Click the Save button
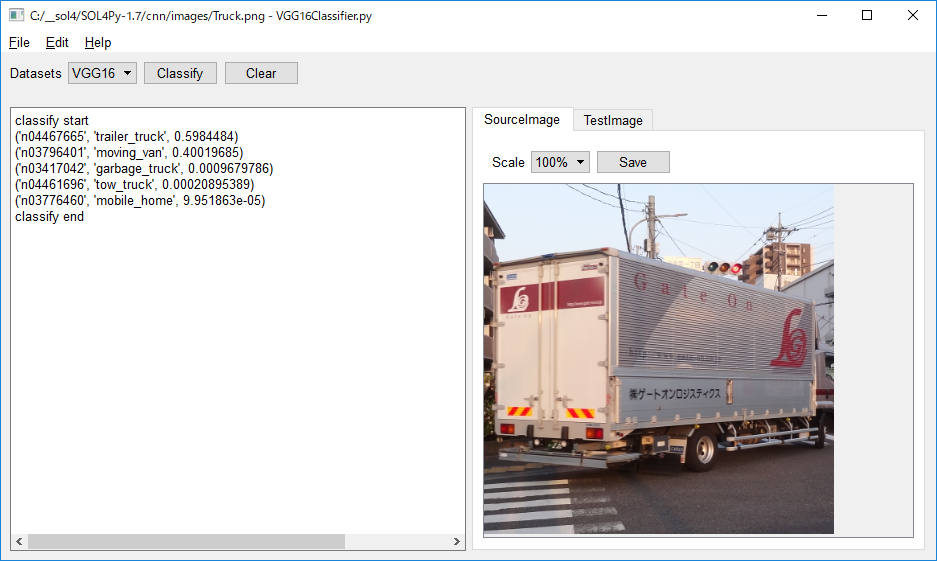 click(633, 162)
